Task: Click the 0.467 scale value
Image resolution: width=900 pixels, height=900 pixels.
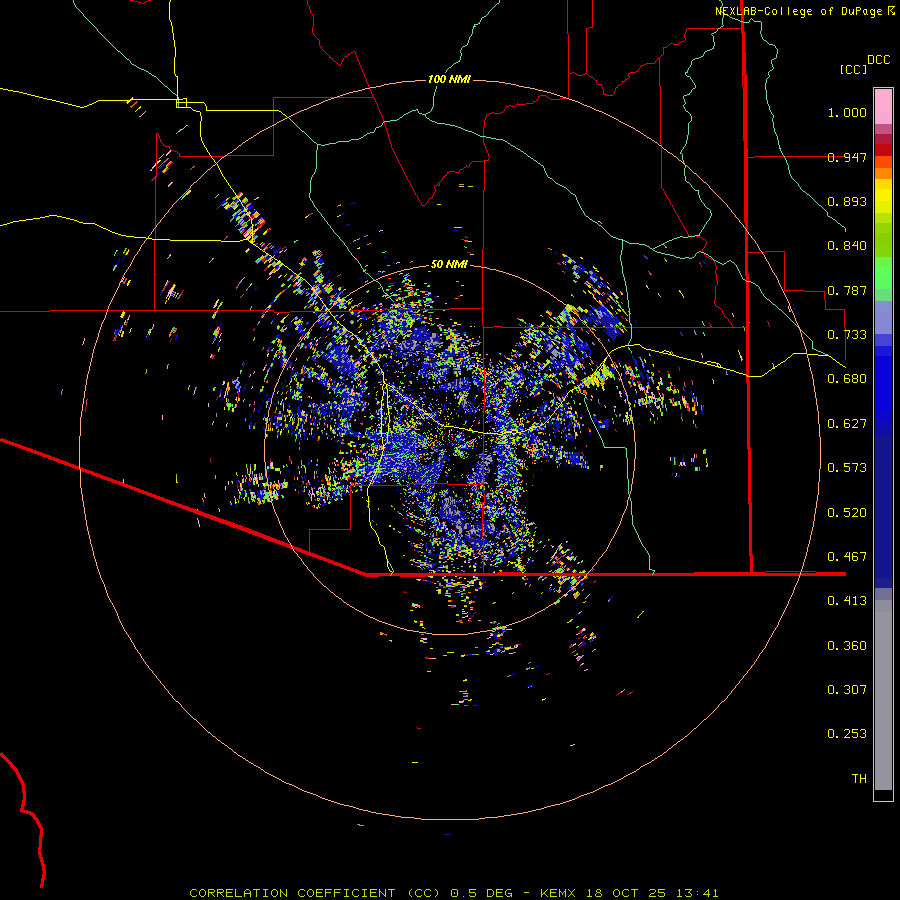Action: coord(847,557)
